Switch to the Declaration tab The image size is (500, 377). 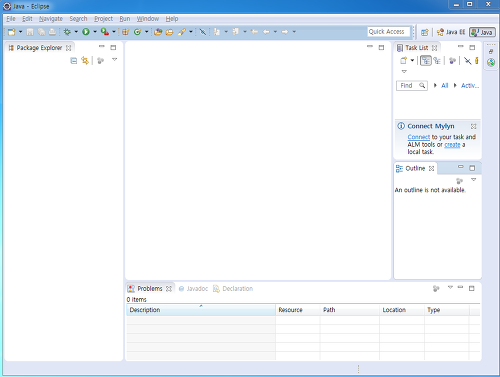tap(233, 289)
